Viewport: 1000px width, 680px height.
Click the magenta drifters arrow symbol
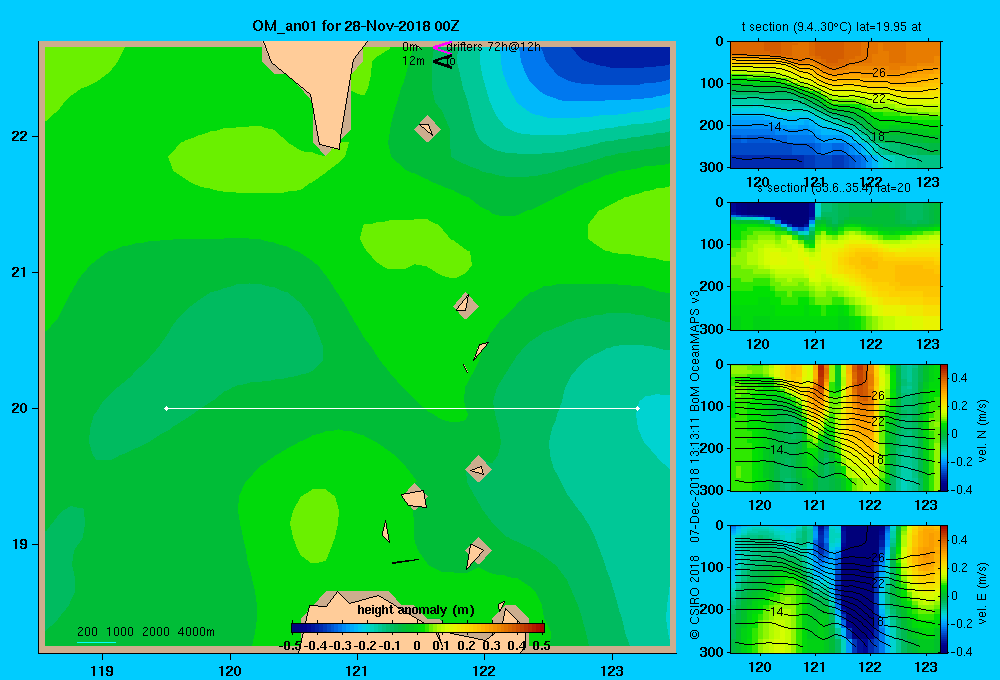[441, 47]
